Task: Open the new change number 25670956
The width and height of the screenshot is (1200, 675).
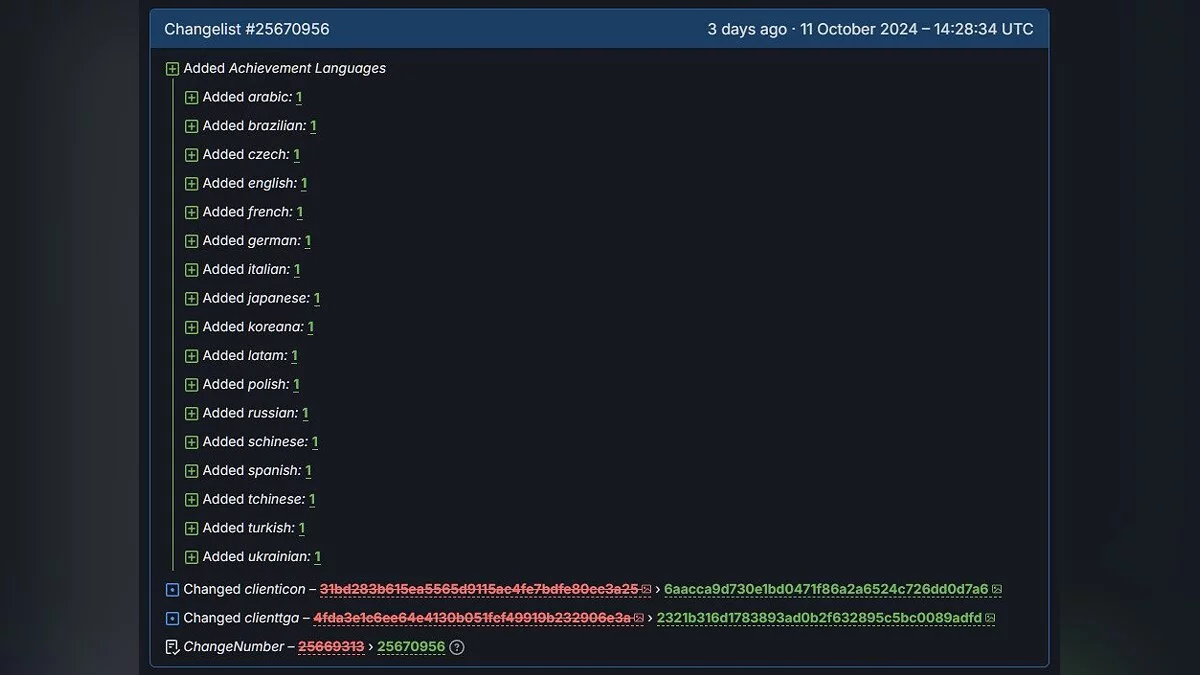Action: point(411,647)
